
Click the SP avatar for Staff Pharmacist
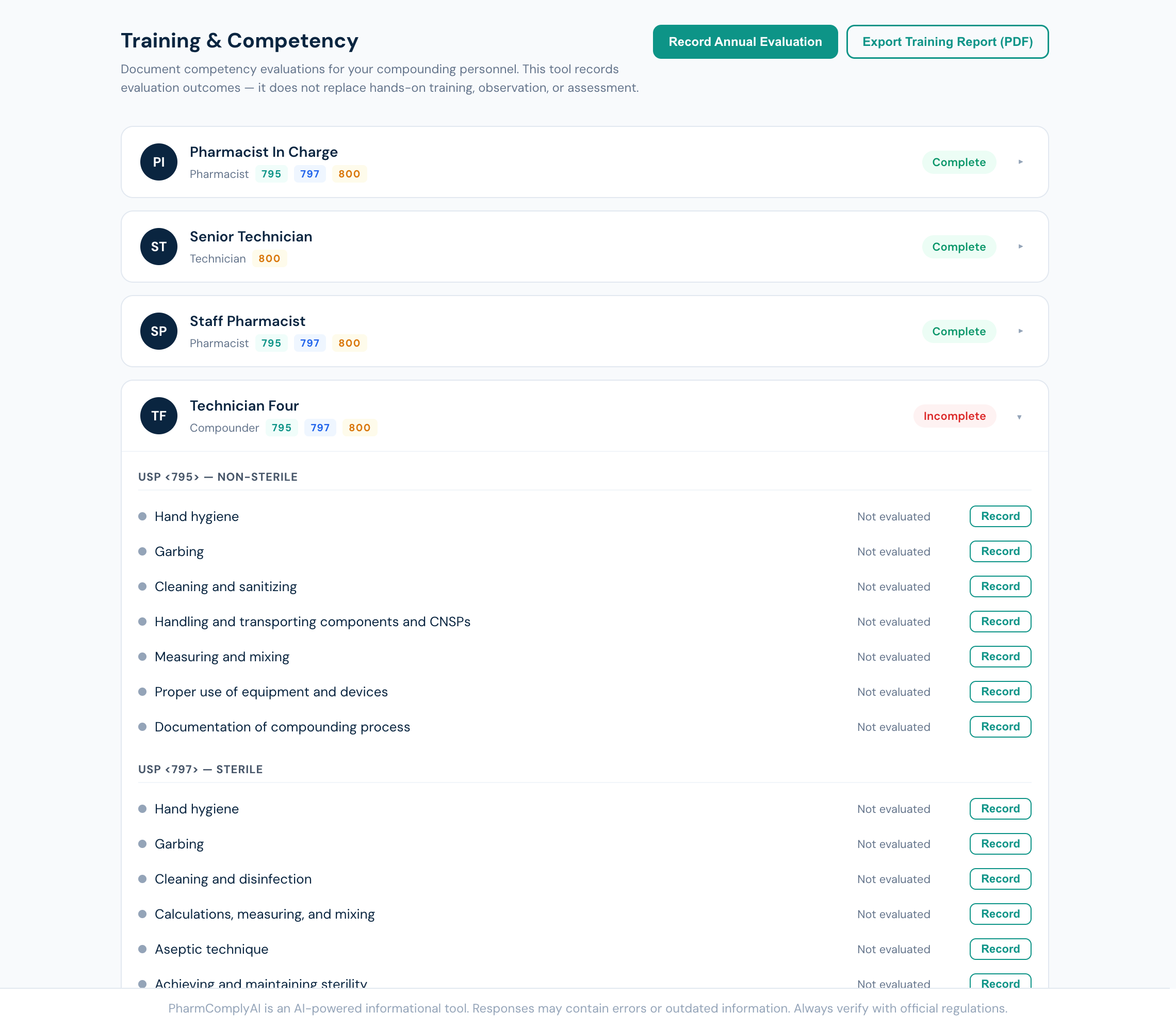(158, 331)
